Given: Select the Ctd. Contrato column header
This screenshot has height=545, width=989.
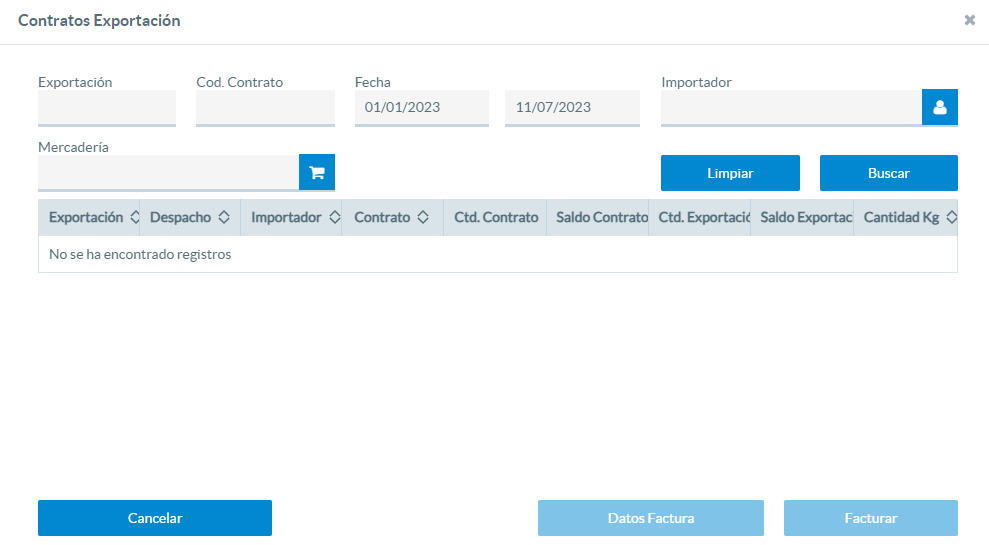Looking at the screenshot, I should pos(495,217).
